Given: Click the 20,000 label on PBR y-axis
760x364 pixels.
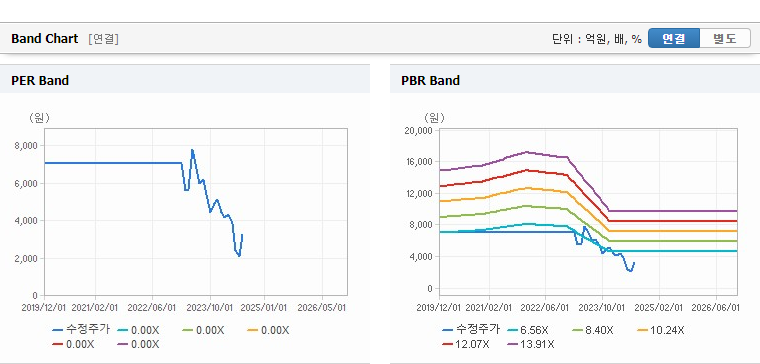Looking at the screenshot, I should pos(419,130).
